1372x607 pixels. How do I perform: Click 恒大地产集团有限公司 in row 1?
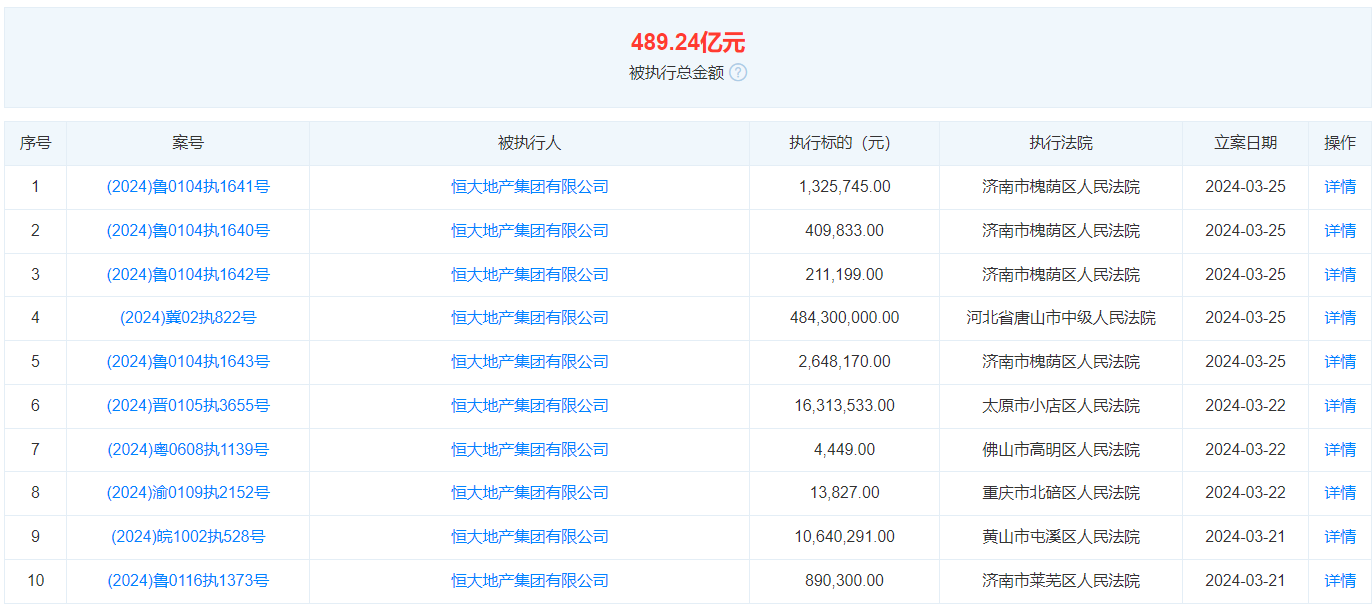(x=530, y=186)
